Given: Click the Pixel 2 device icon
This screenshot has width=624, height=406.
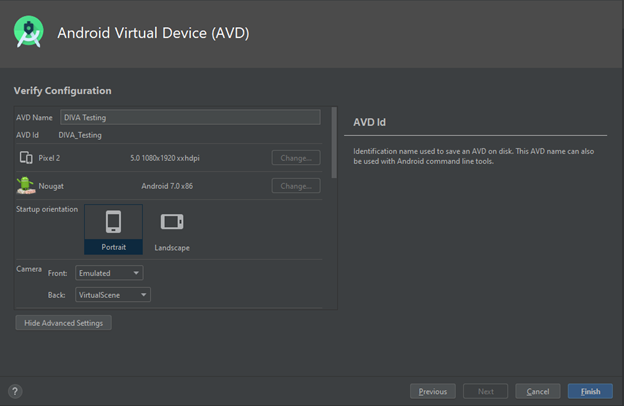Looking at the screenshot, I should [x=26, y=158].
